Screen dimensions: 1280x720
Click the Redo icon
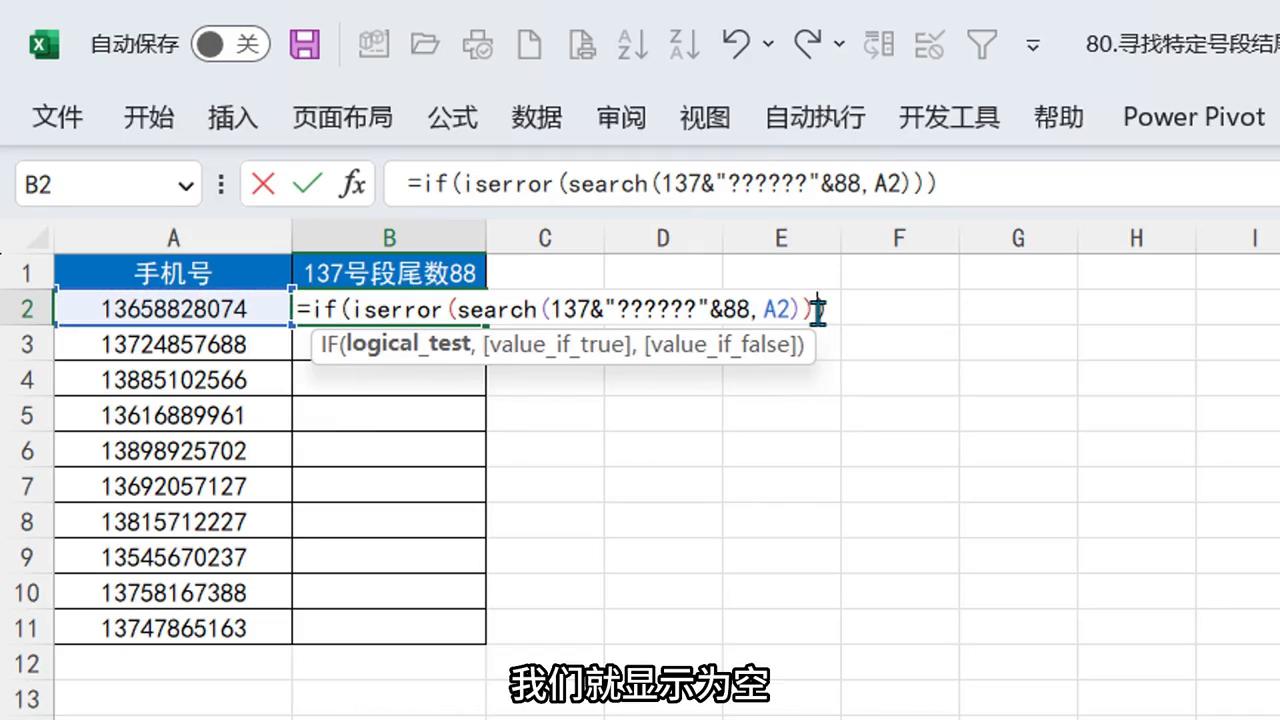[808, 45]
